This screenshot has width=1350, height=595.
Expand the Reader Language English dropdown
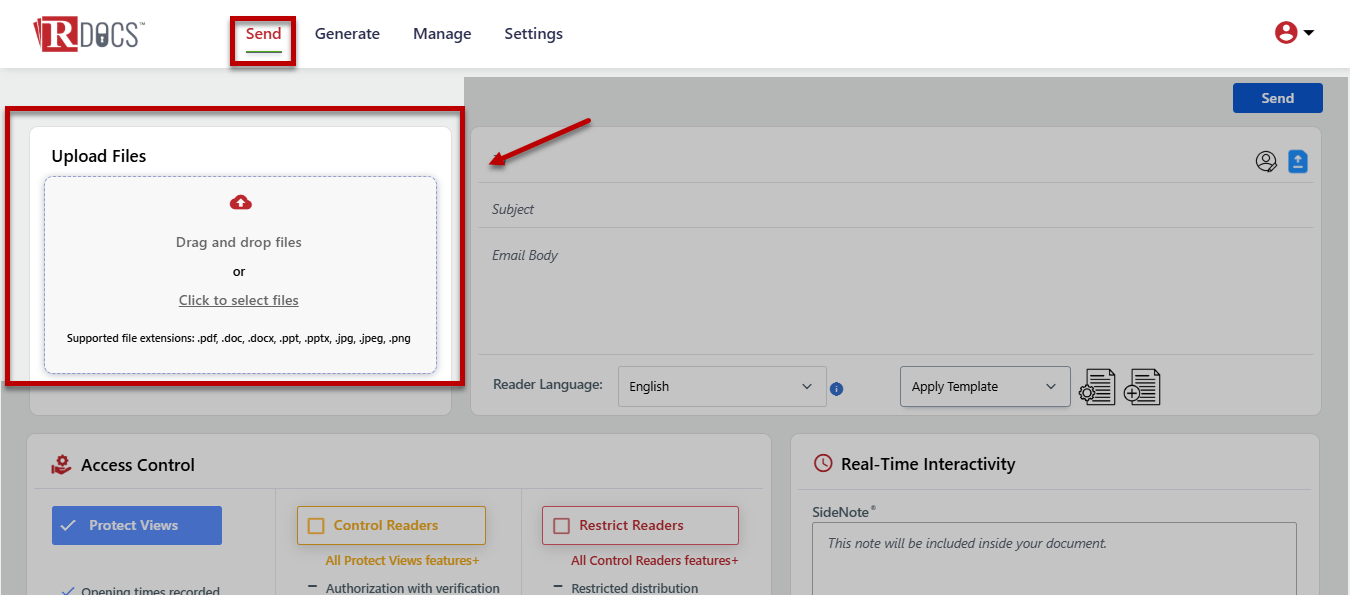(x=721, y=387)
